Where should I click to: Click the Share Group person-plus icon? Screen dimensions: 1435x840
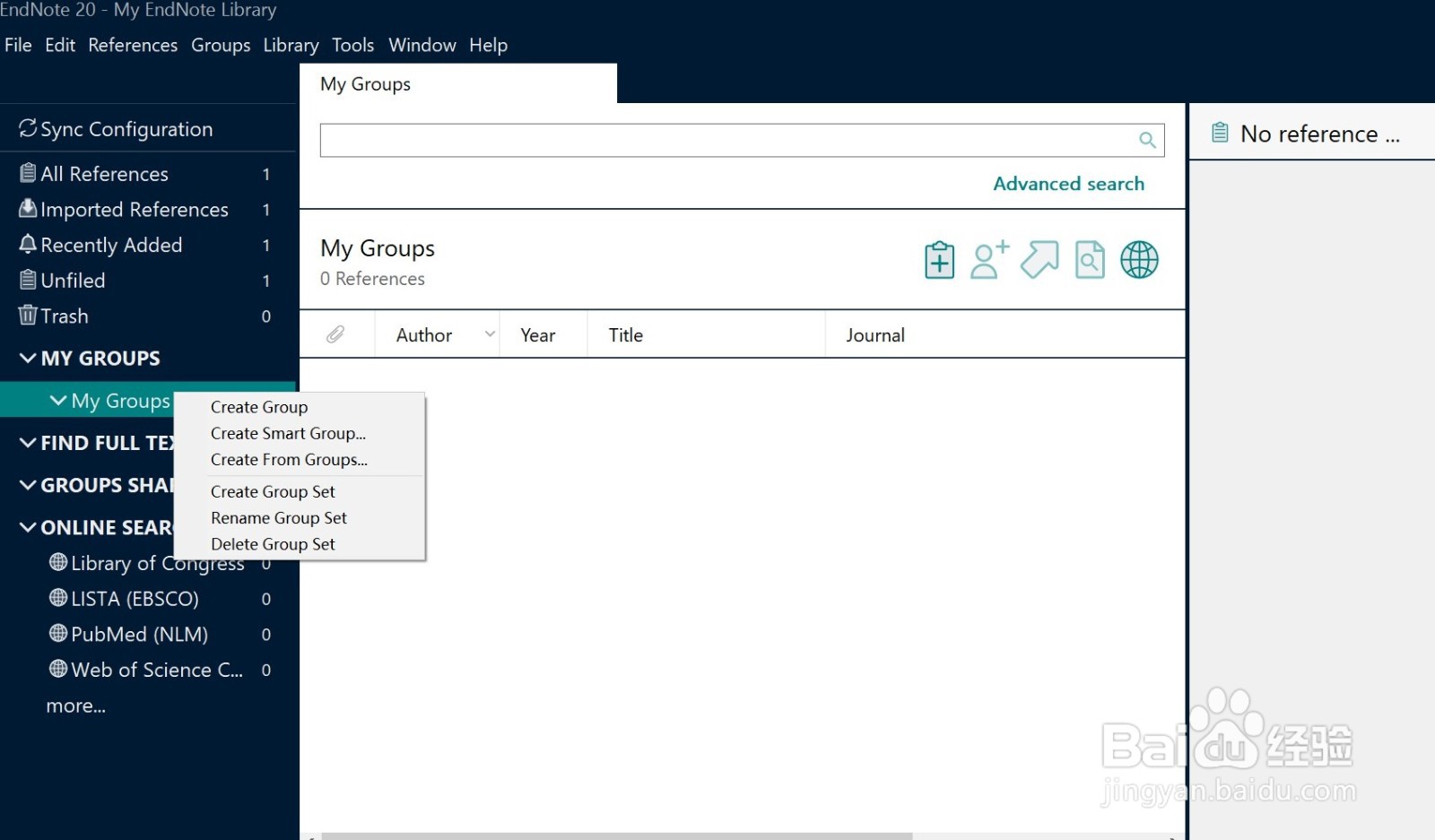pos(989,260)
